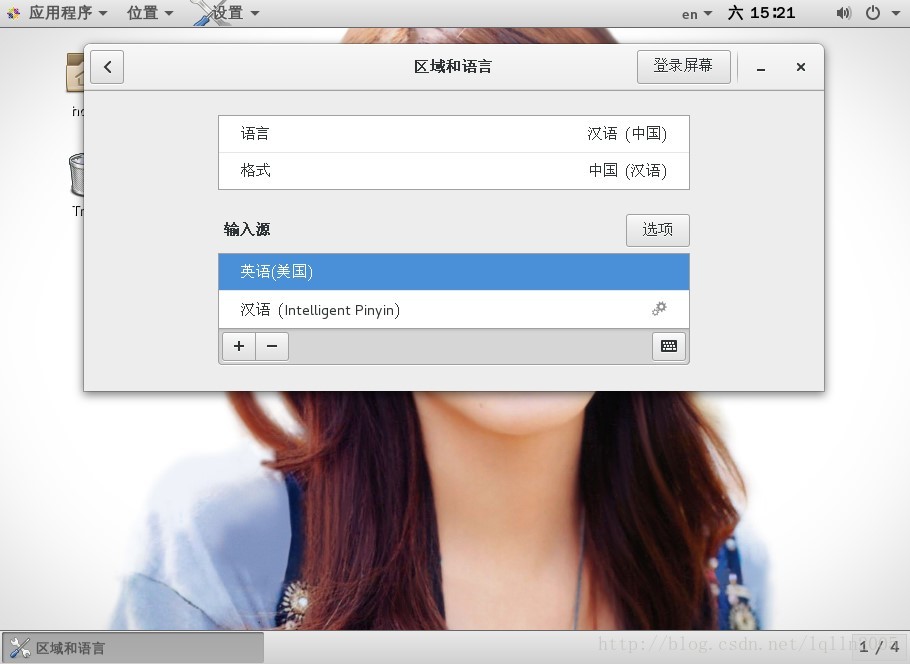Select the 汉语 (Intelligent Pinyin) input source
Viewport: 910px width, 664px height.
point(453,309)
